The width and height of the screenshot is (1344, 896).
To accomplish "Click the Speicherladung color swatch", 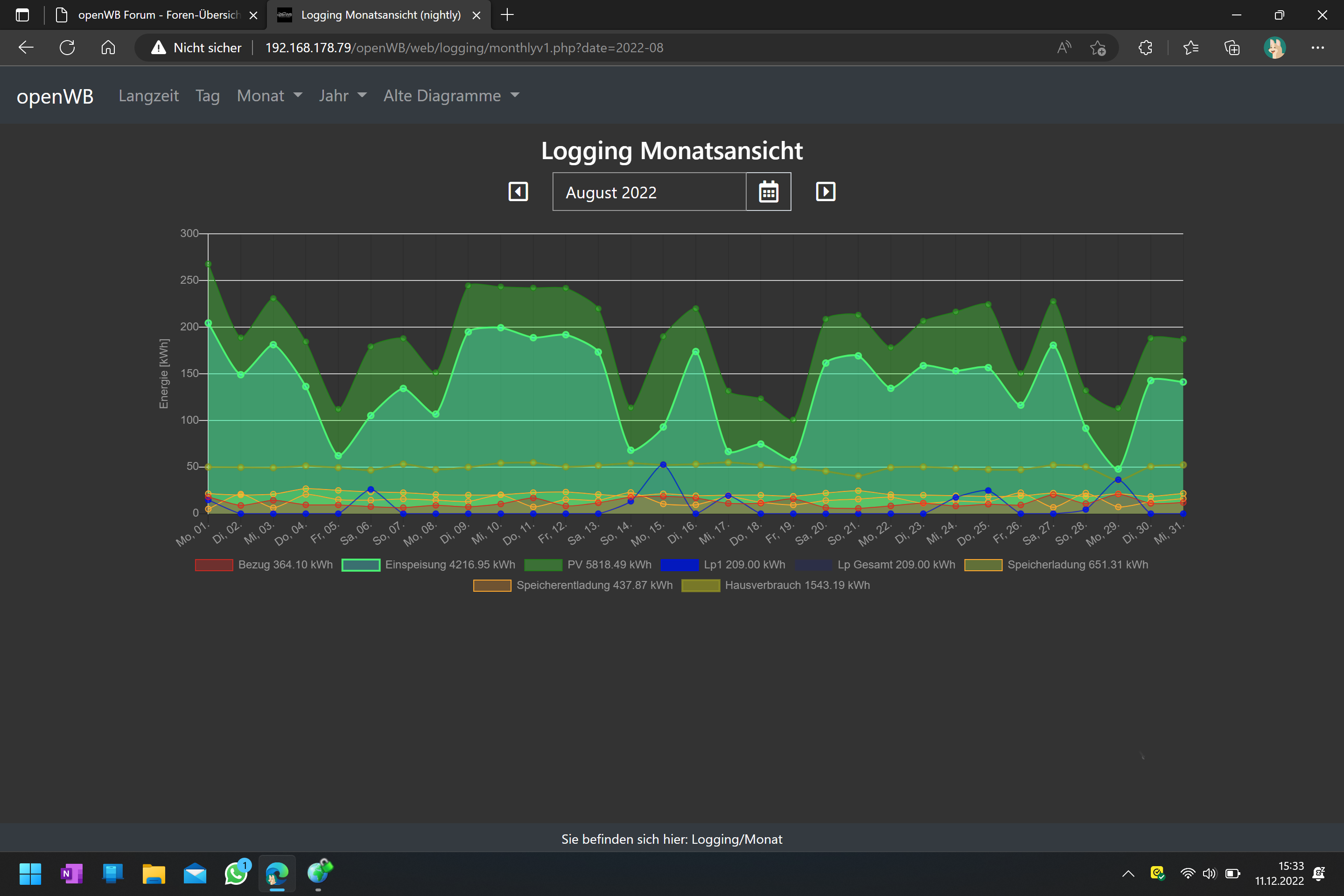I will pyautogui.click(x=983, y=565).
